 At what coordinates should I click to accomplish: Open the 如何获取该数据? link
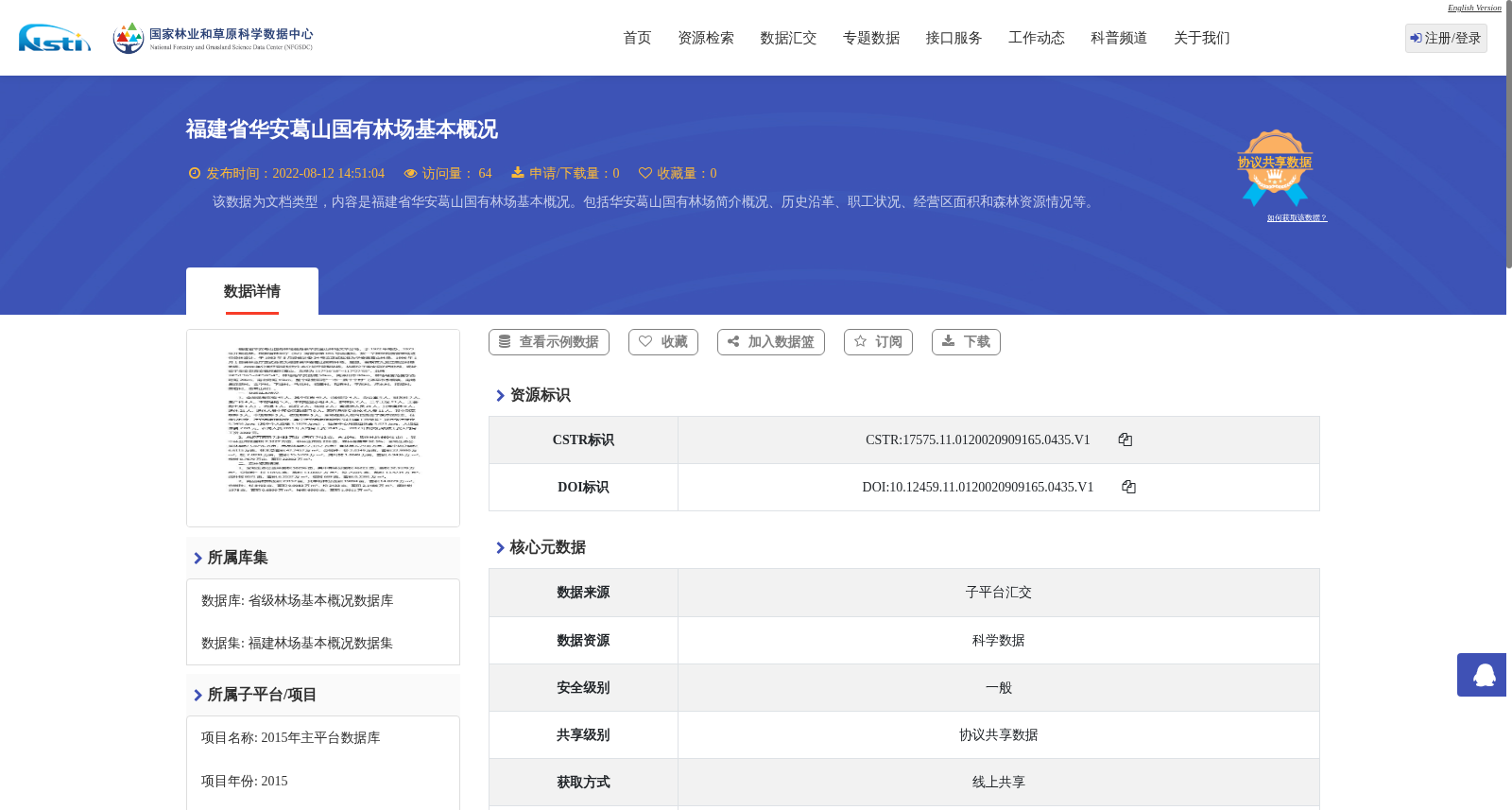point(1297,218)
